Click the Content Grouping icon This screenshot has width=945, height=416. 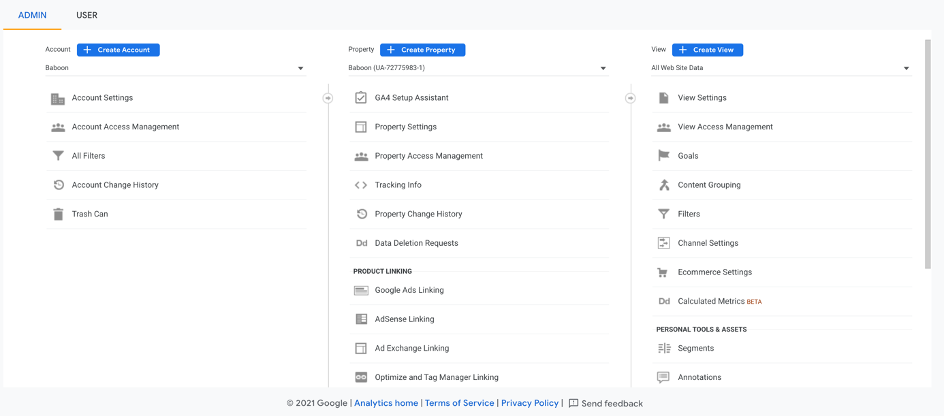pos(663,185)
